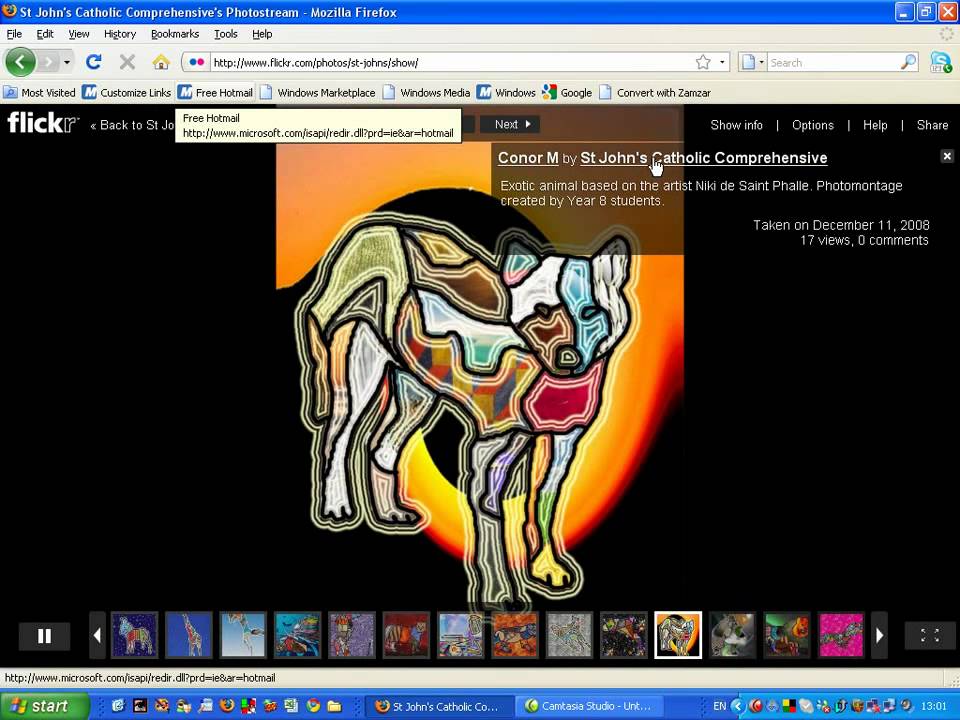Open Flickr slideshow Help
The width and height of the screenshot is (960, 720).
pos(875,125)
